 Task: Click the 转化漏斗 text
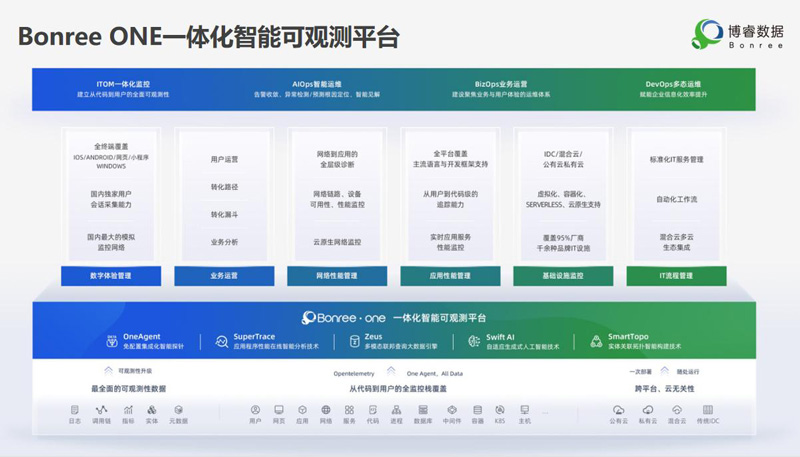click(x=224, y=215)
